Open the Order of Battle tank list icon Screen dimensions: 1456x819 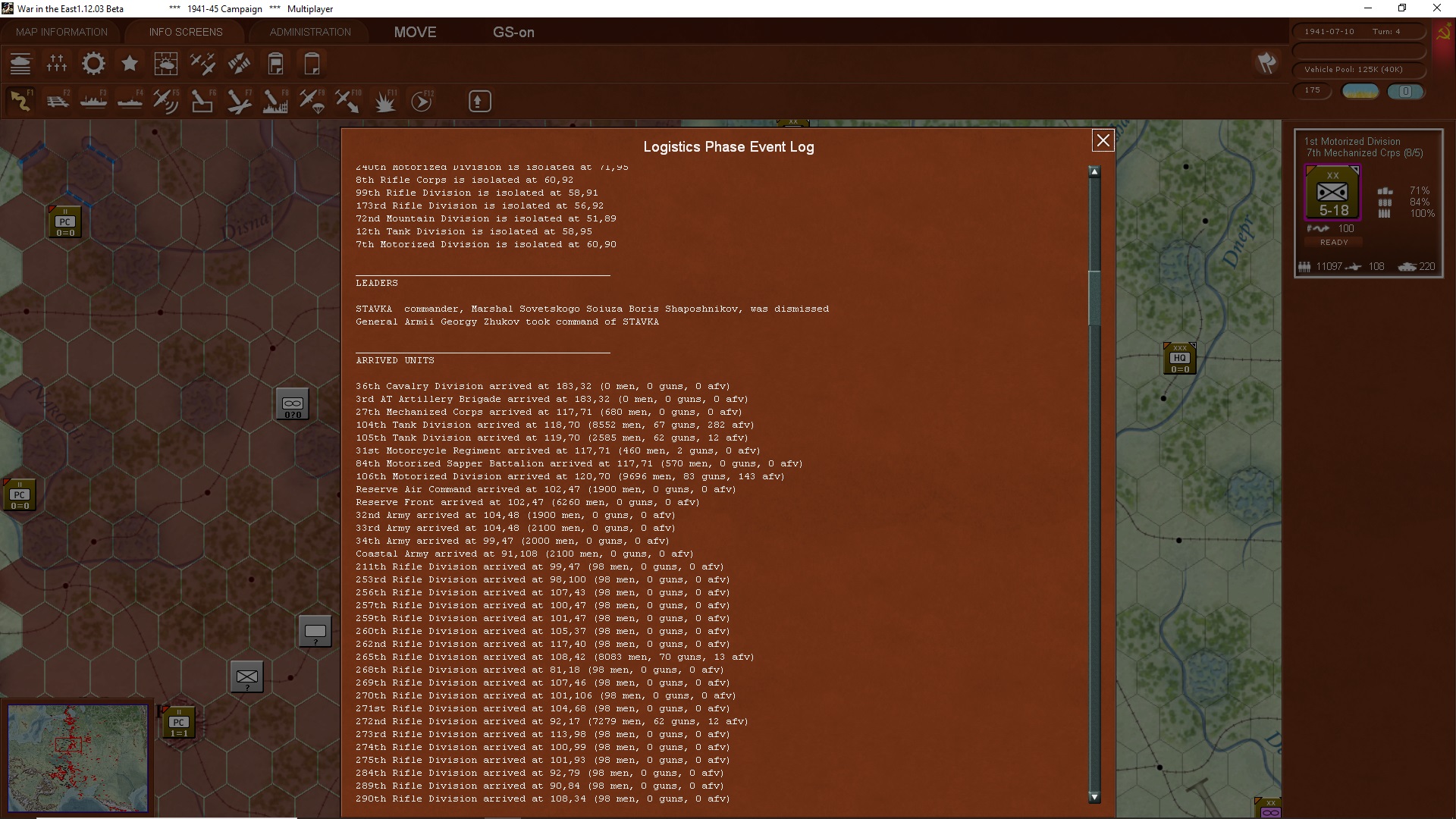20,64
